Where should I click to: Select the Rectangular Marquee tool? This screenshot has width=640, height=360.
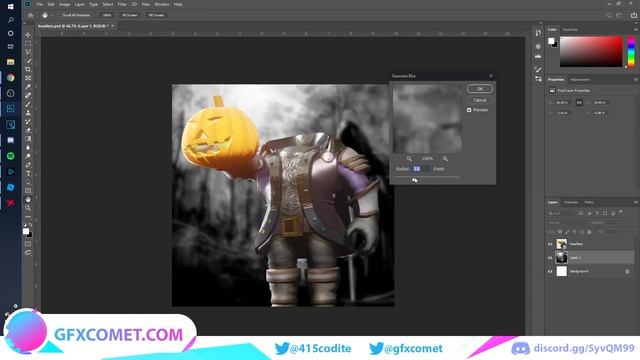(x=28, y=44)
